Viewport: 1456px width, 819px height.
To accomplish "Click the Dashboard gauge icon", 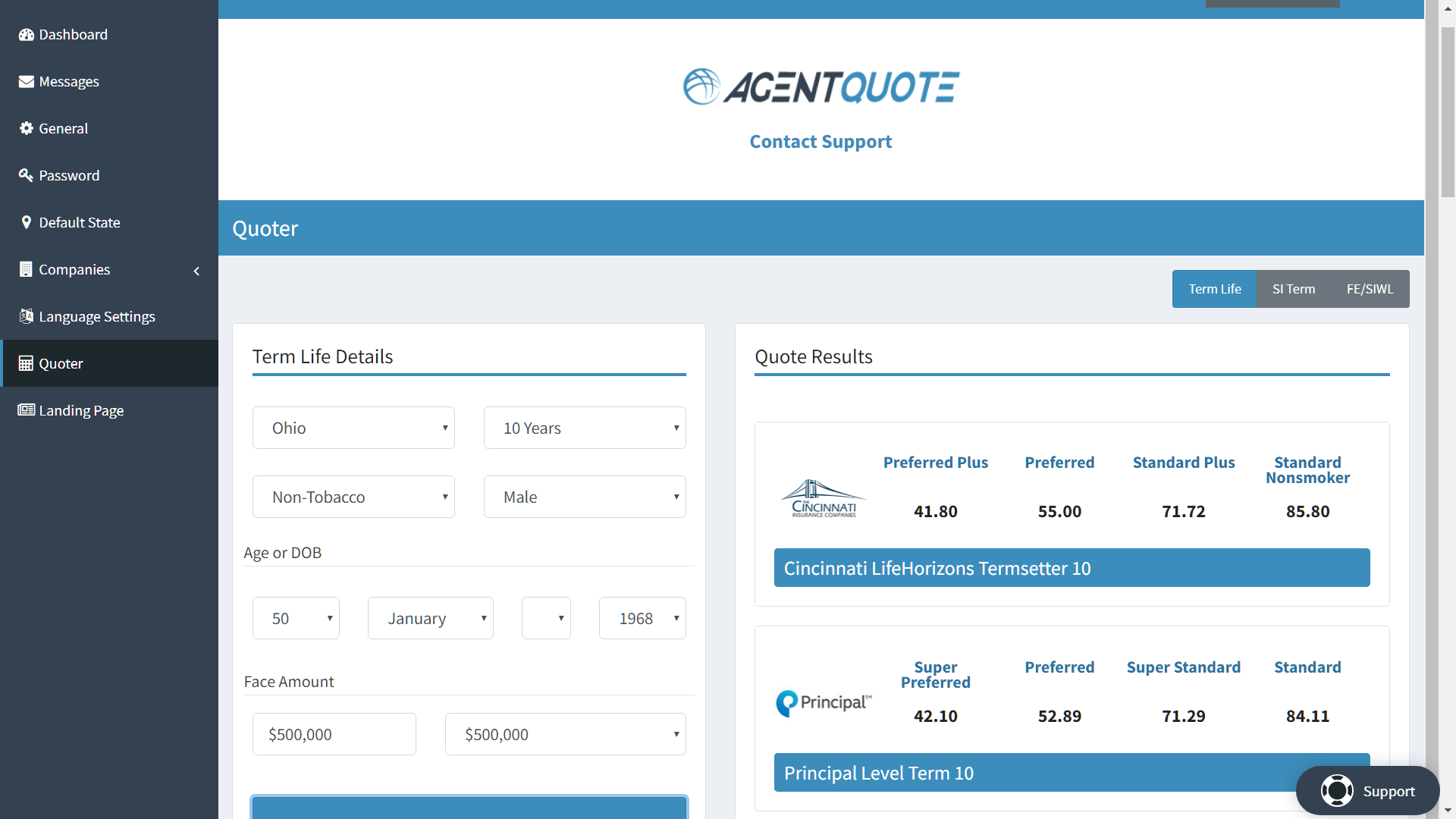I will point(27,35).
